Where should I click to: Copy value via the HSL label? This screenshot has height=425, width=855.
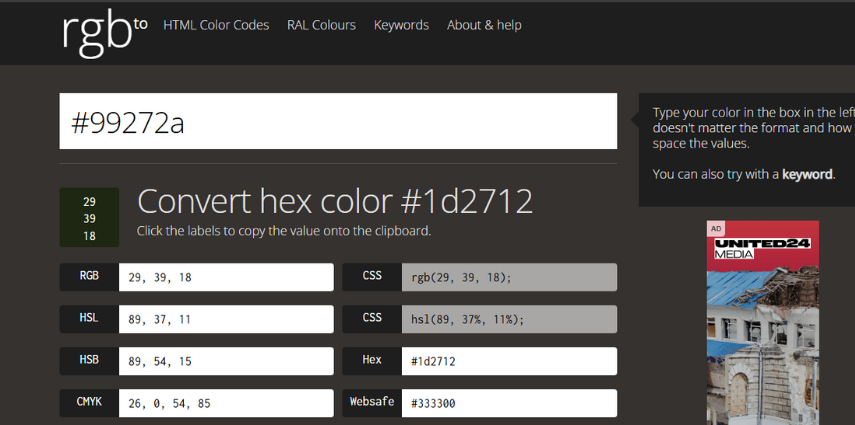coord(89,320)
